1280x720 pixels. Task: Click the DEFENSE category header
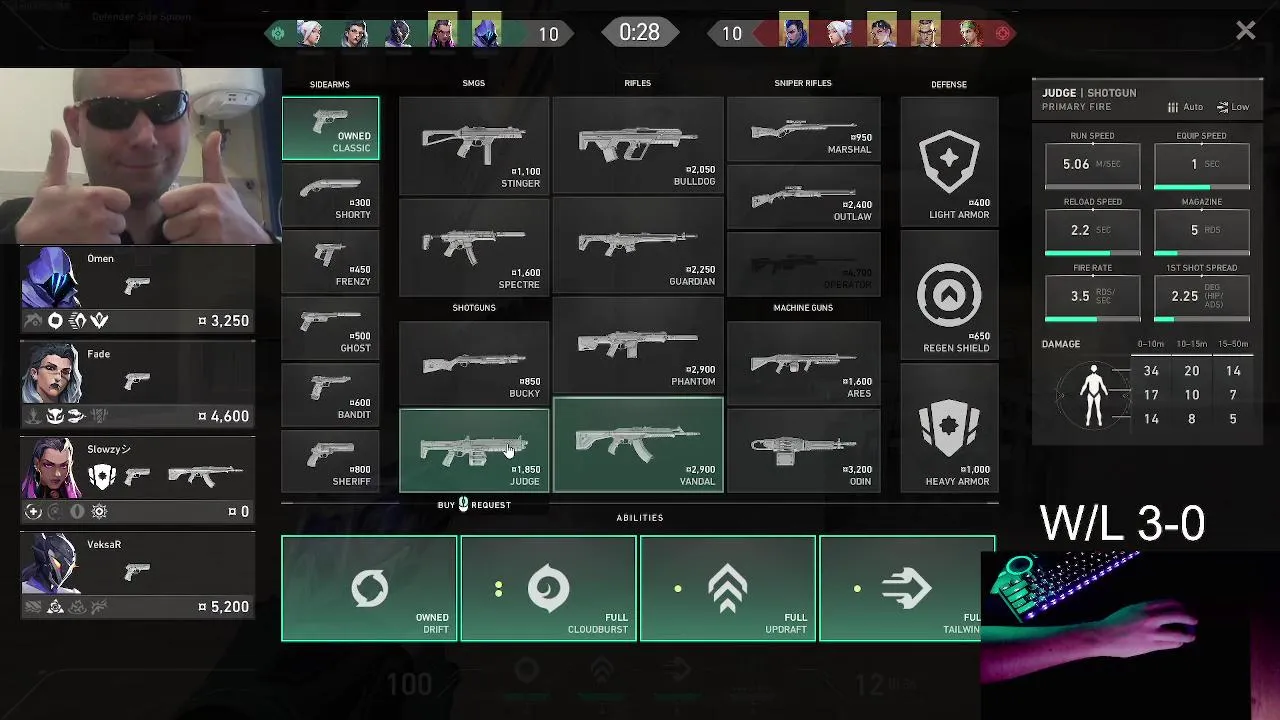pyautogui.click(x=949, y=85)
